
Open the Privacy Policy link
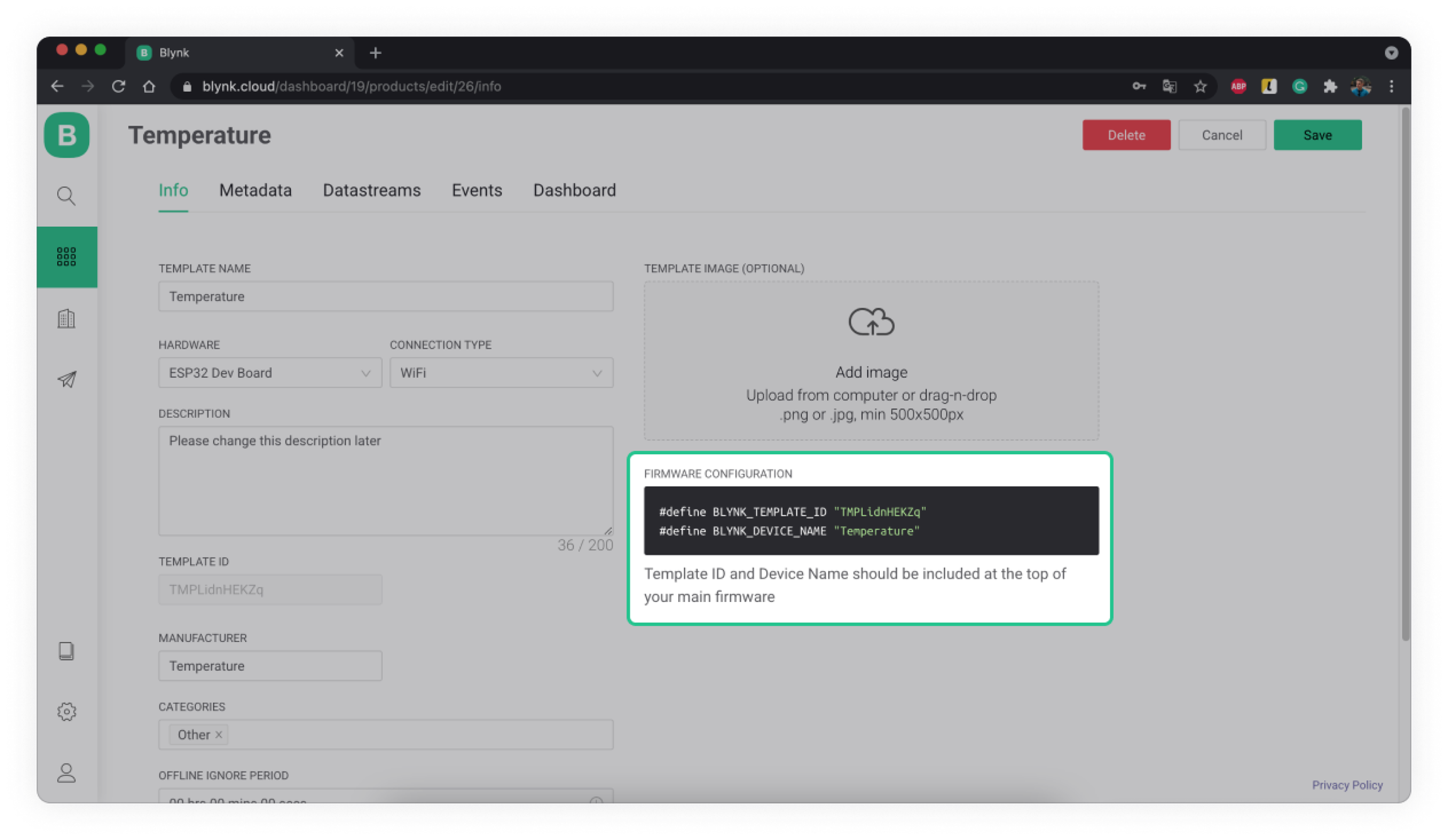[1347, 785]
